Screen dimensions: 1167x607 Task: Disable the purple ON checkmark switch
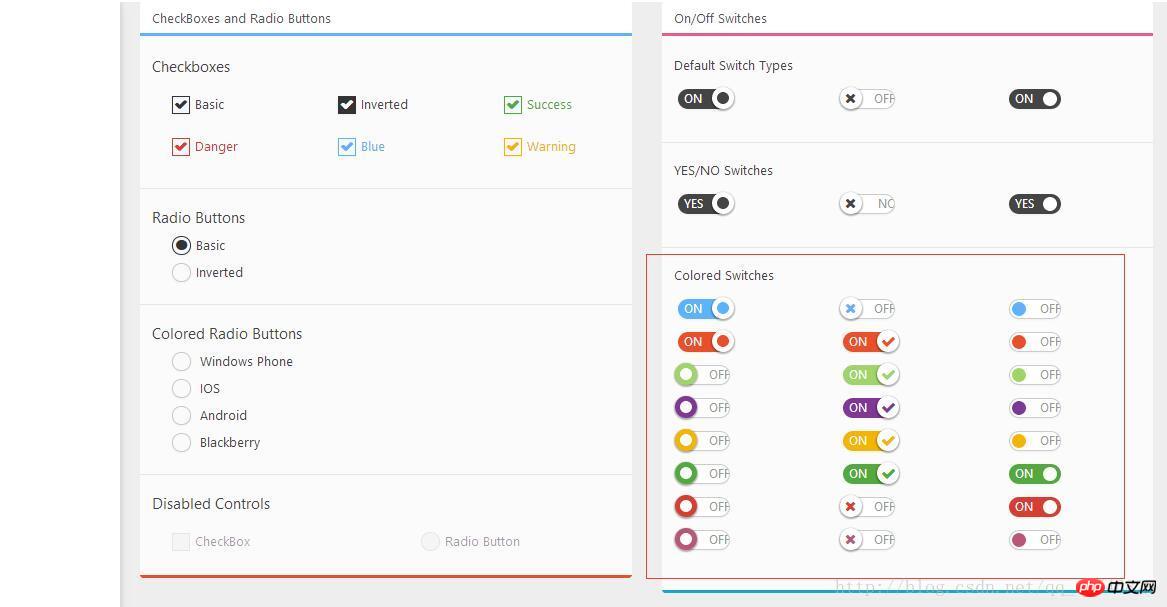click(871, 408)
